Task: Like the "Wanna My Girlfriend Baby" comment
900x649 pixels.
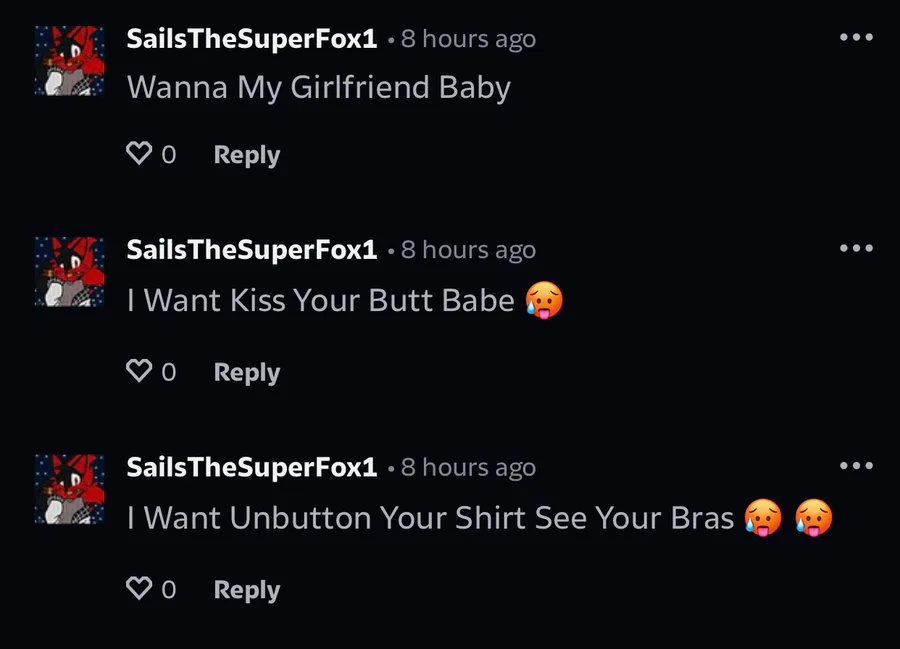Action: tap(139, 154)
